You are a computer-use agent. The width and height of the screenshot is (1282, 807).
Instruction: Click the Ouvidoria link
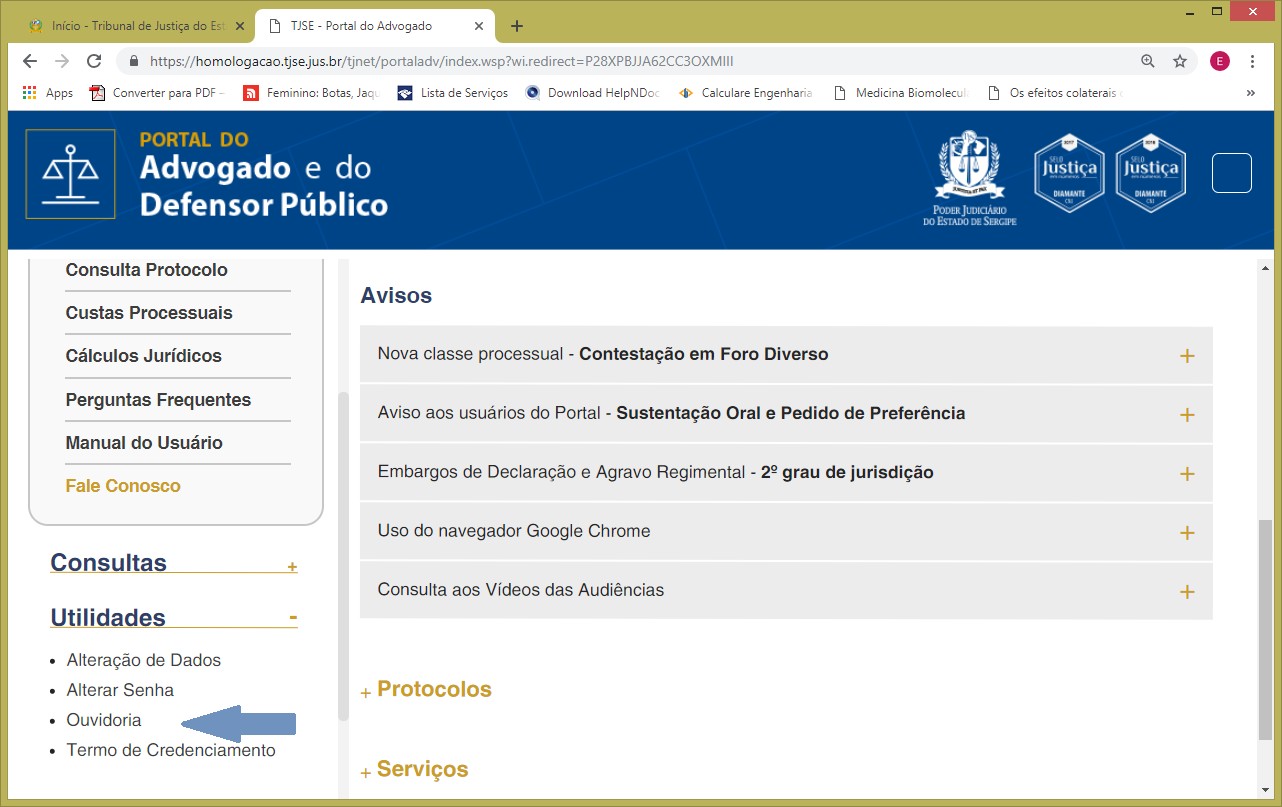[104, 720]
